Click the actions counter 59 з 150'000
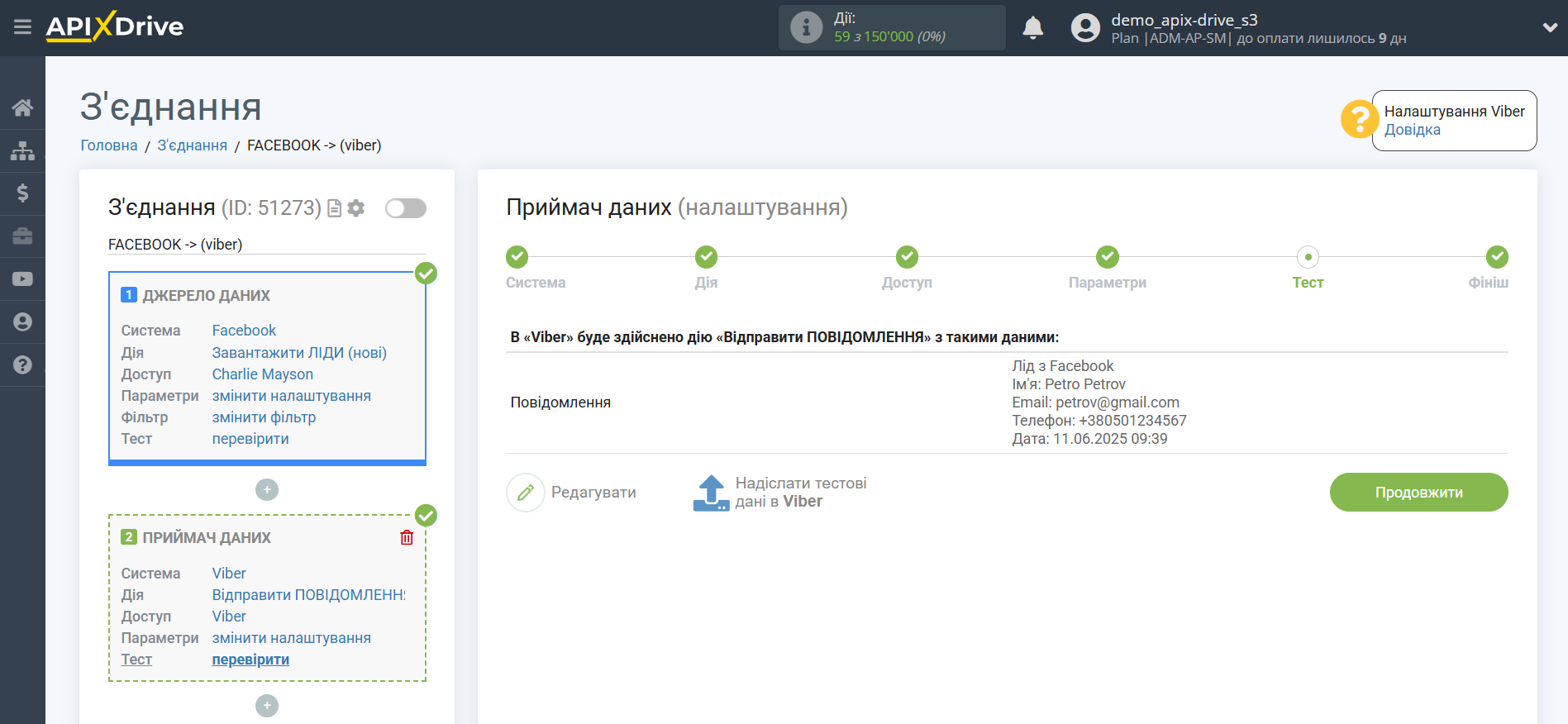1568x724 pixels. 889,37
